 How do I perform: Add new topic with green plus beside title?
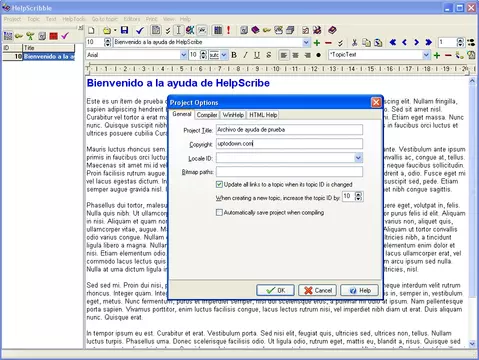pos(317,43)
